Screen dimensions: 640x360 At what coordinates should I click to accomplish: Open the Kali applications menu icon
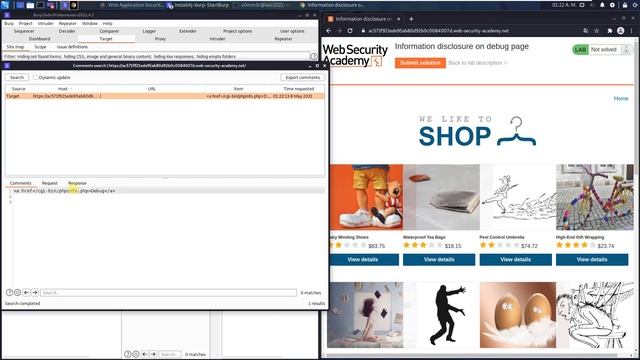pos(5,5)
